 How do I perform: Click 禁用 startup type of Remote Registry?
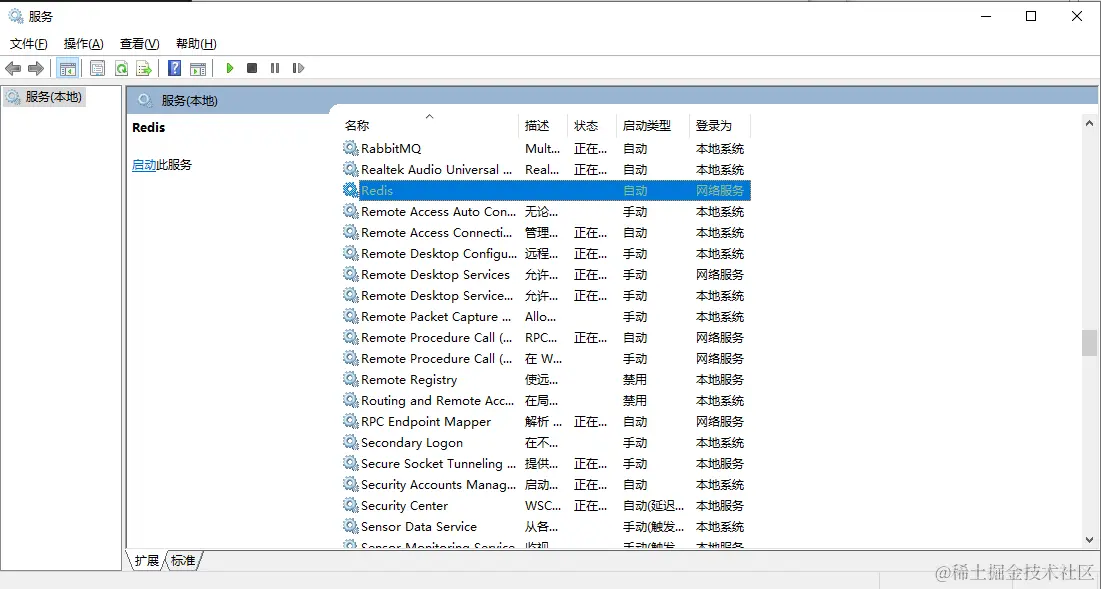click(635, 379)
